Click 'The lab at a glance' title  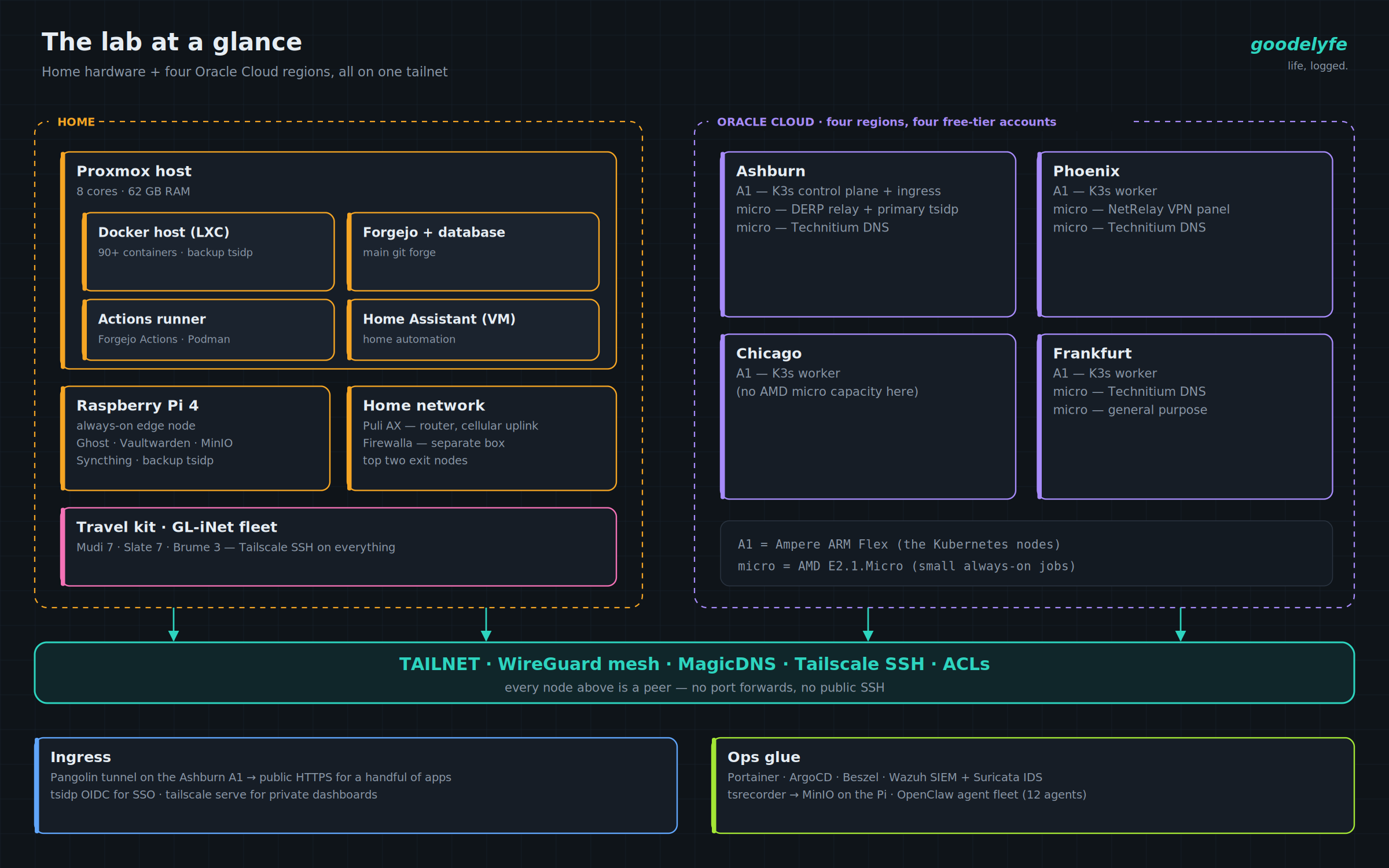(172, 42)
